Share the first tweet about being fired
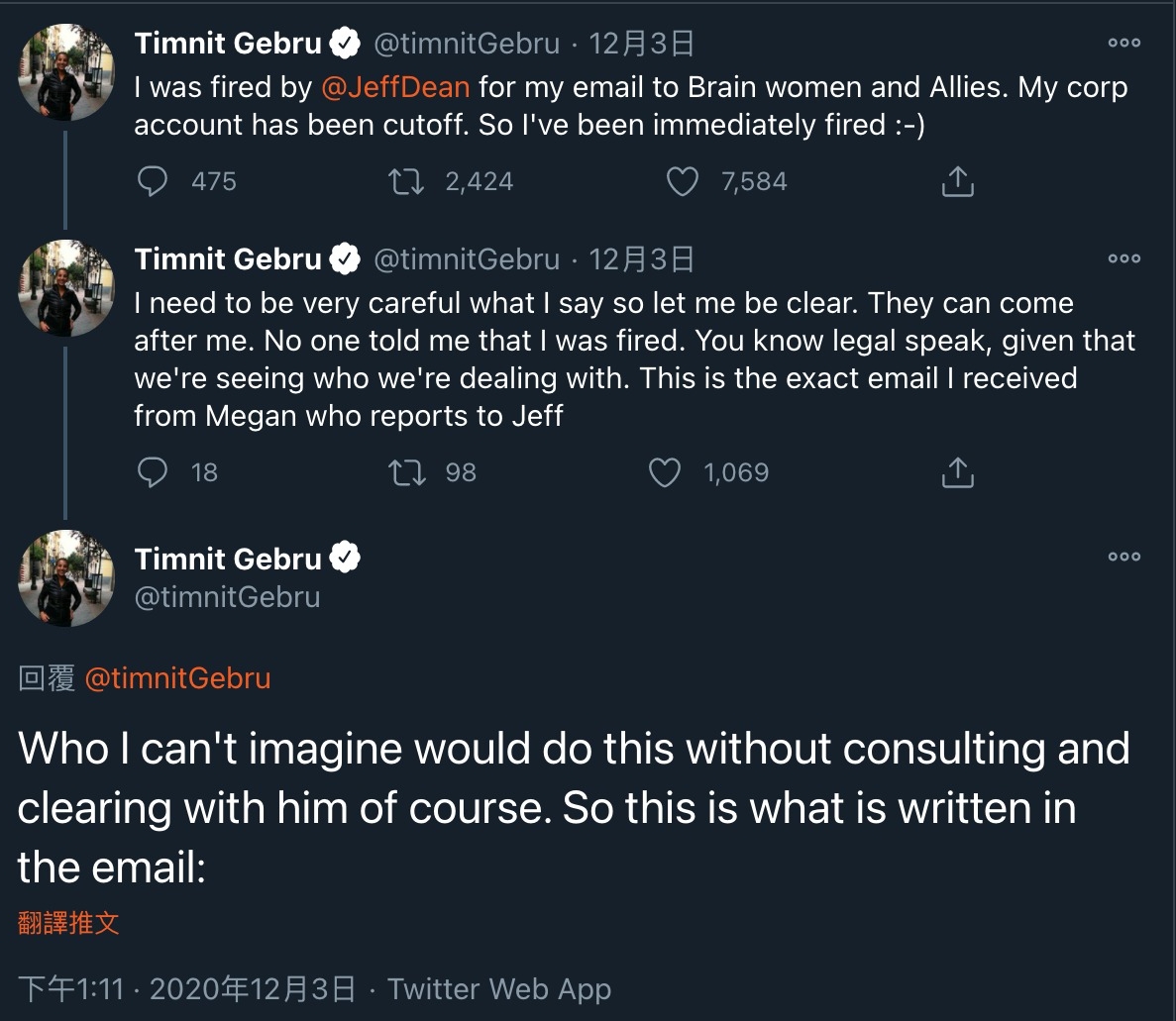This screenshot has height=1021, width=1176. pos(957,182)
